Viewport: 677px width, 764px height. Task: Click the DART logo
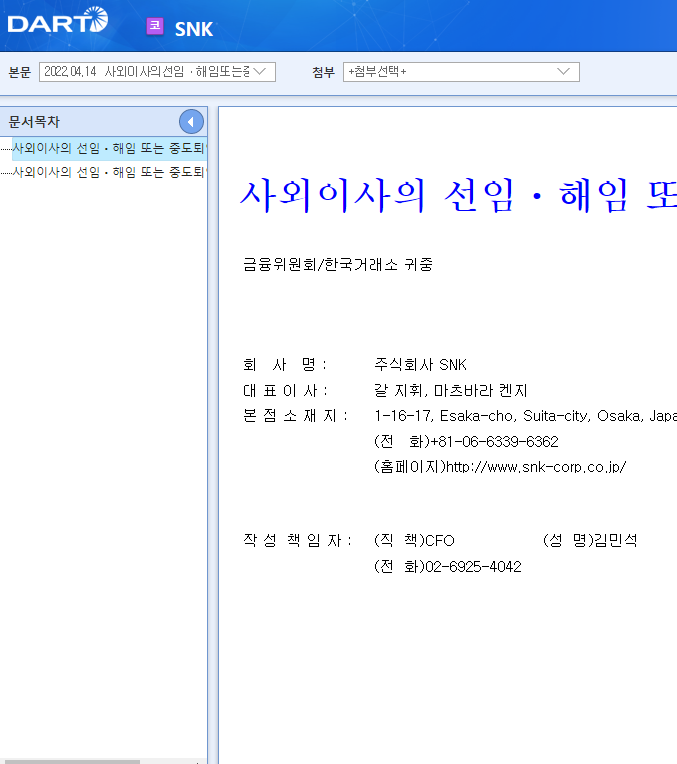58,20
